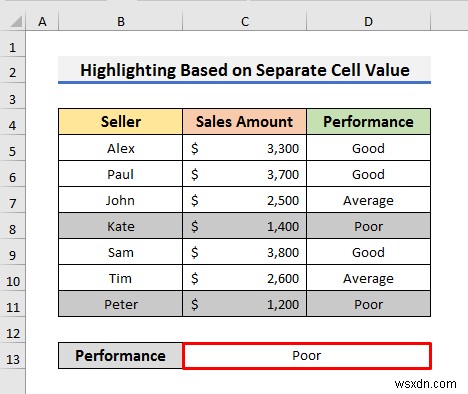Select the cell containing 'Peter'

tap(121, 304)
